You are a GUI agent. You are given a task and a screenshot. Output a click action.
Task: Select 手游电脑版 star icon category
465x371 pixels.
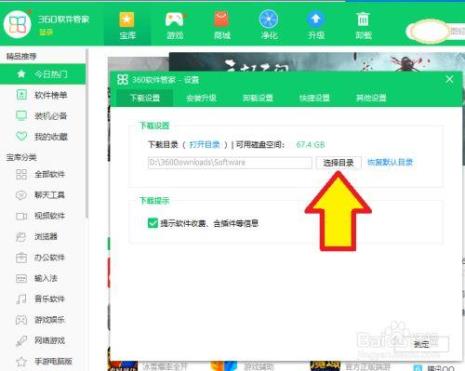tap(21, 361)
